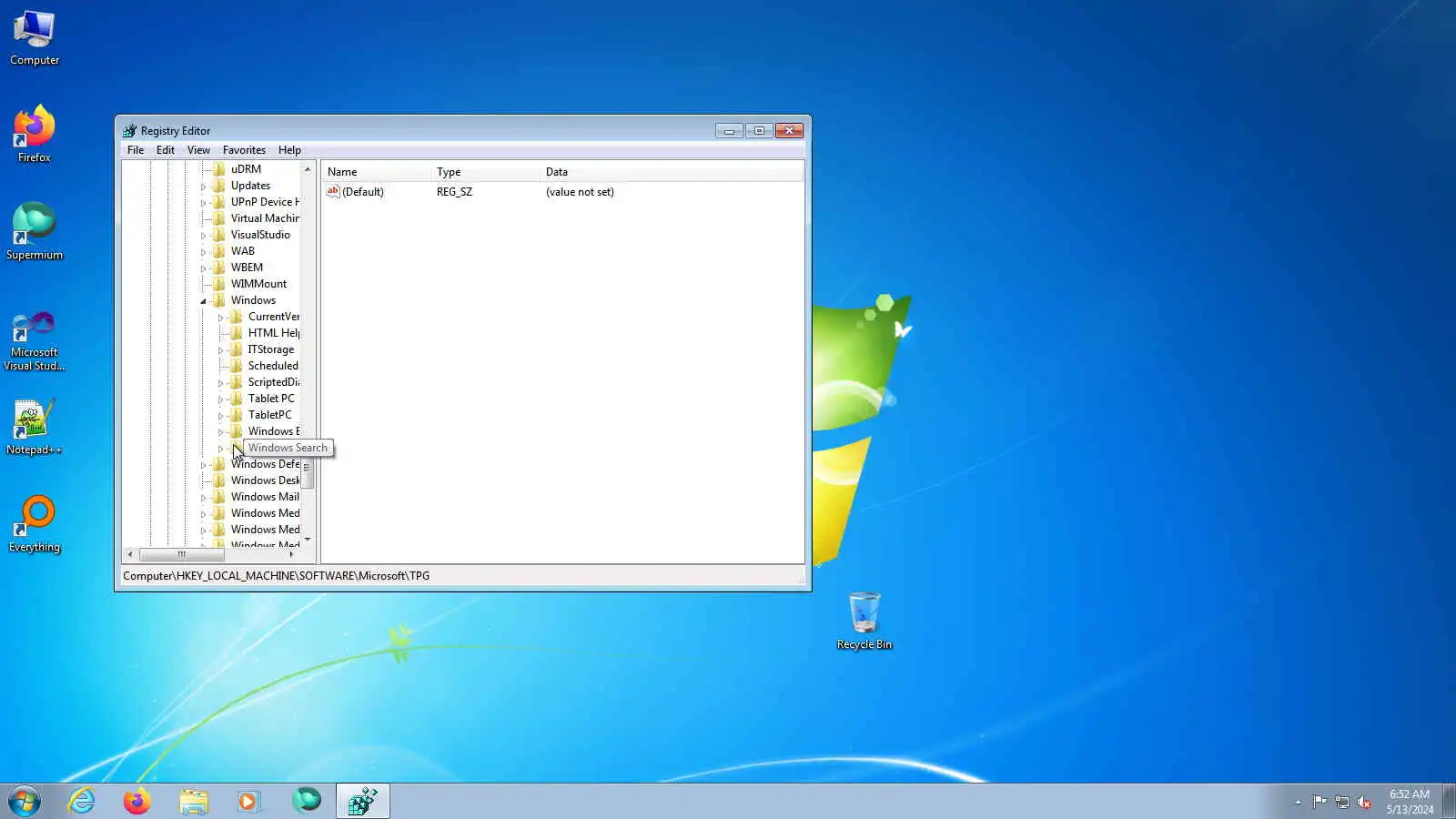Click the Registry Editor taskbar button
This screenshot has width=1456, height=819.
363,802
